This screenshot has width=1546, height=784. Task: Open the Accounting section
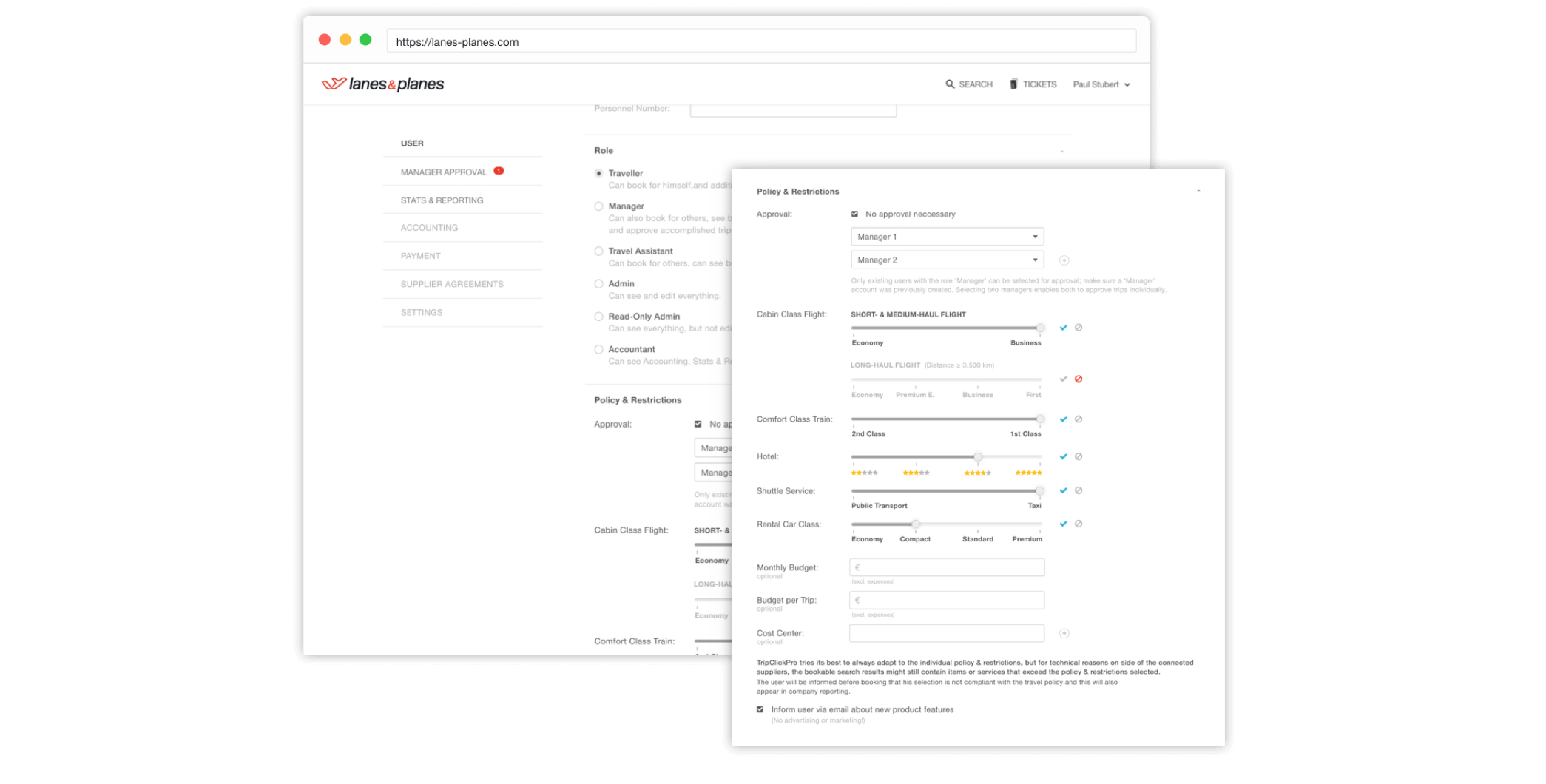pyautogui.click(x=429, y=228)
